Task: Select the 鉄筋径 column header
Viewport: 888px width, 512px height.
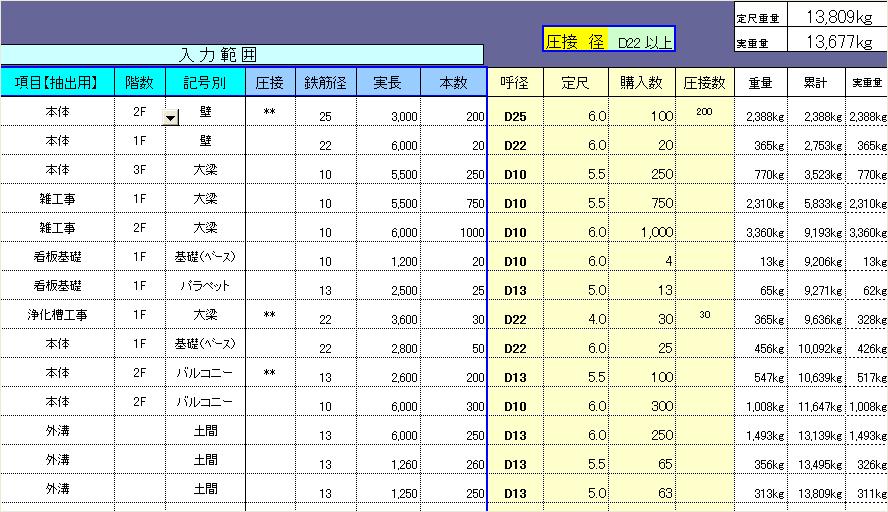Action: point(326,83)
